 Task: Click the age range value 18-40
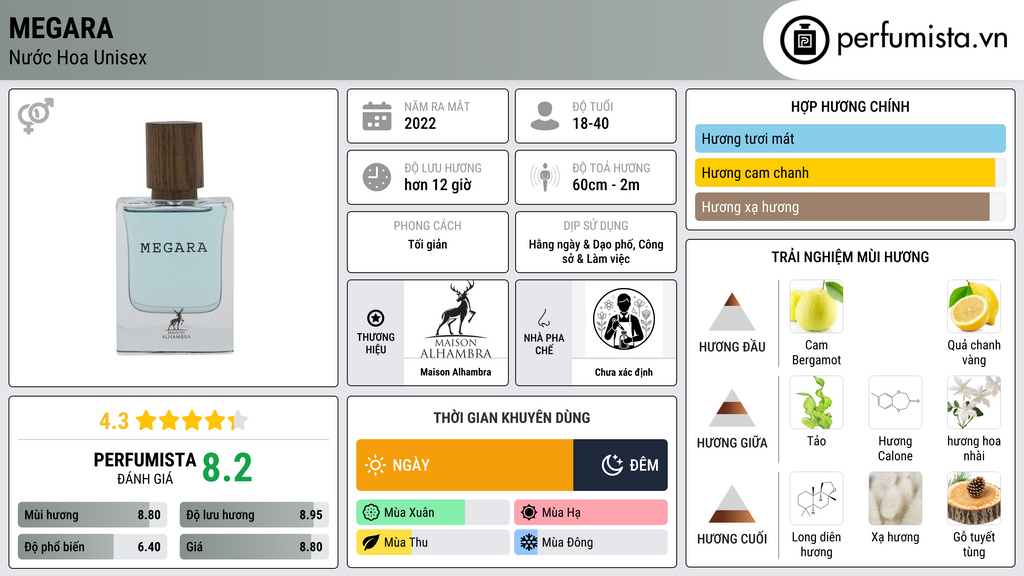[x=590, y=123]
